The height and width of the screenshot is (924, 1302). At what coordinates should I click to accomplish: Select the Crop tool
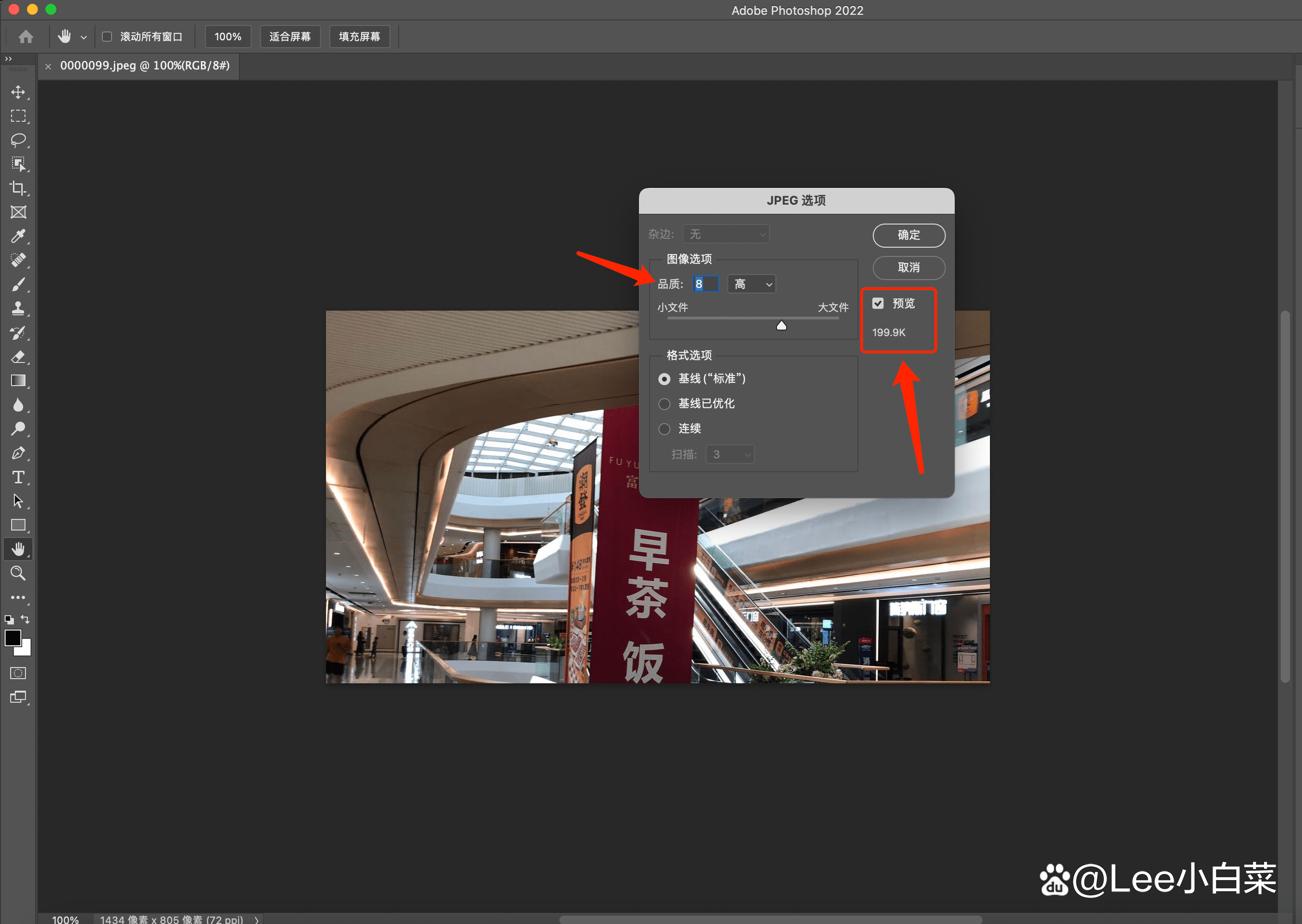(x=18, y=188)
